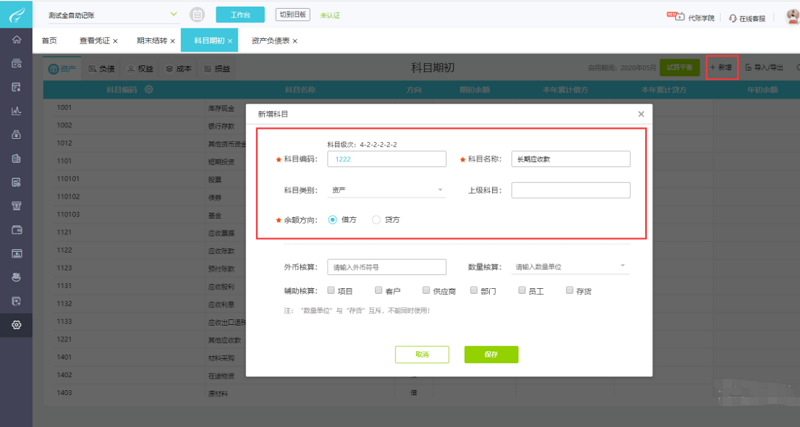Image resolution: width=800 pixels, height=427 pixels.
Task: Close the 查看凭证 tab
Action: coord(115,41)
